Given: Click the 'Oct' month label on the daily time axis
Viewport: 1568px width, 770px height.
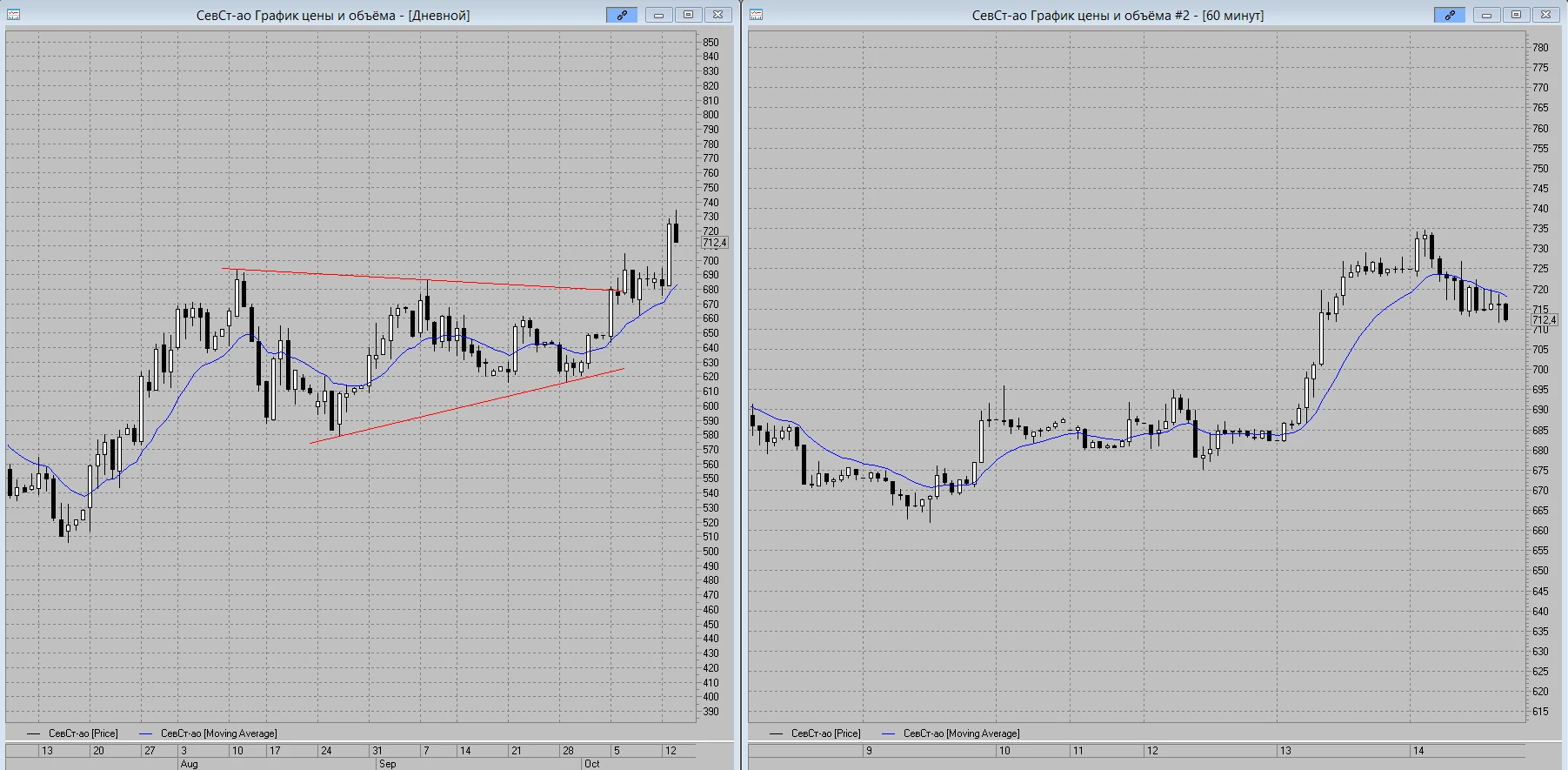Looking at the screenshot, I should click(591, 764).
